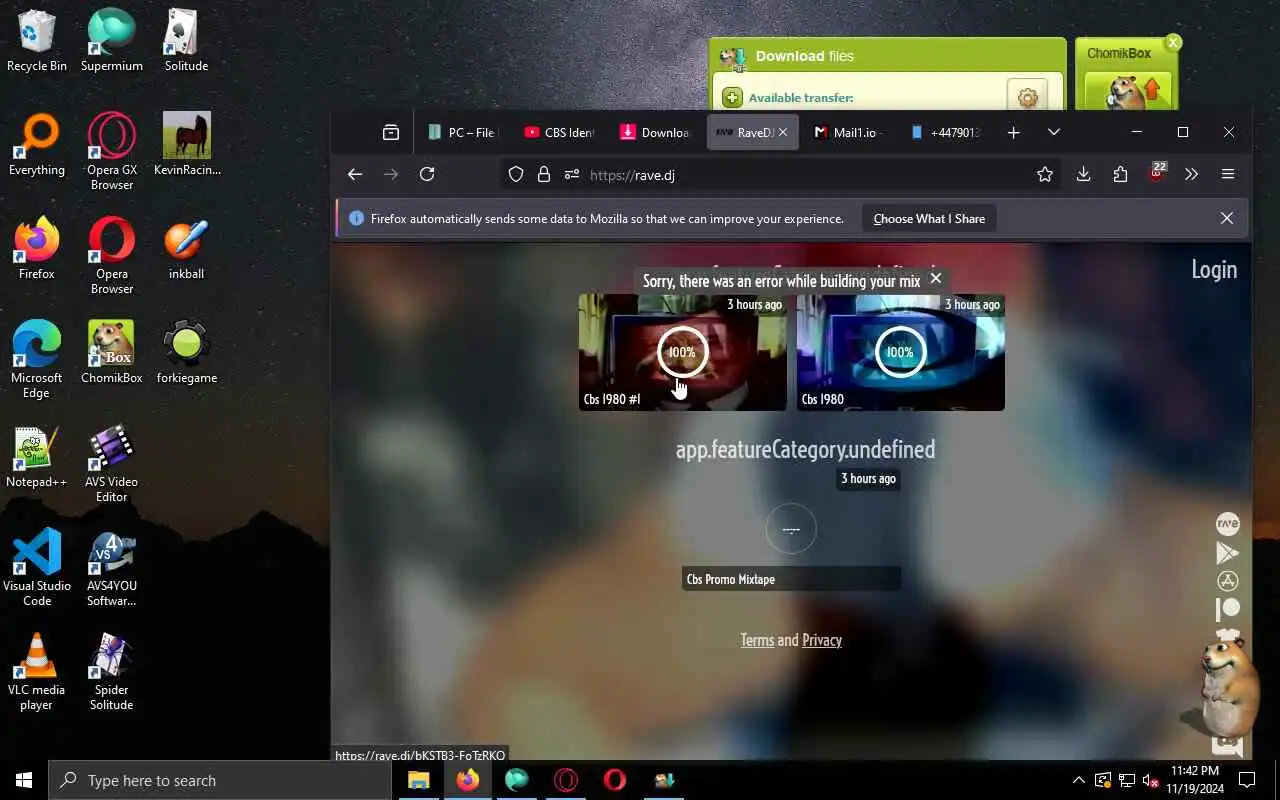Switch to CBS Ident YouTube tab
Viewport: 1280px width, 800px height.
[559, 132]
